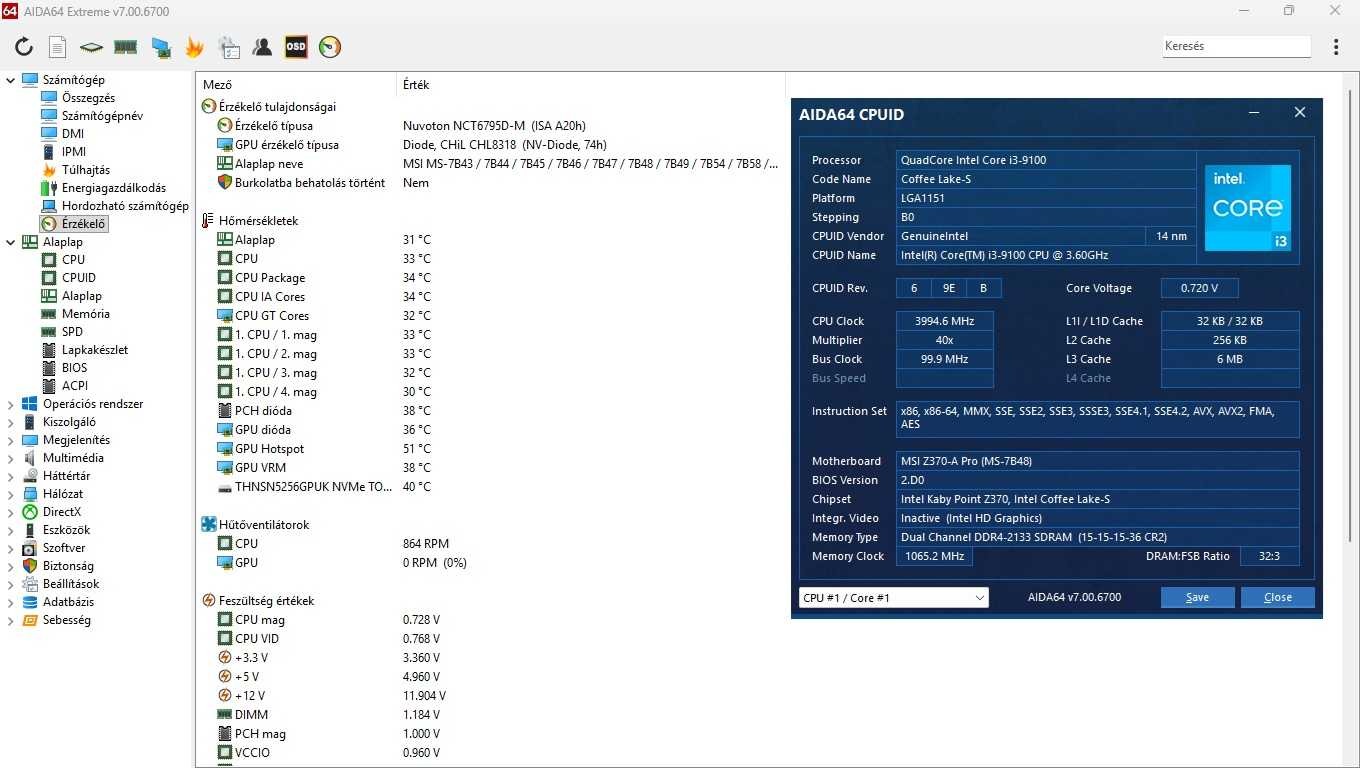Open CPUID under Alaplap
The width and height of the screenshot is (1360, 768).
79,278
